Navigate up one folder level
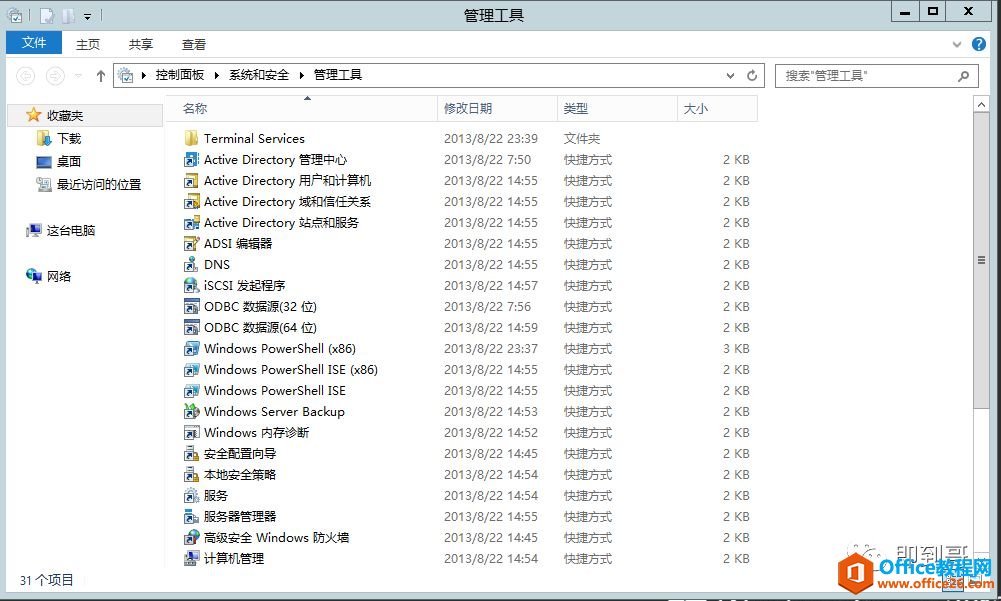The height and width of the screenshot is (601, 1001). pos(101,76)
